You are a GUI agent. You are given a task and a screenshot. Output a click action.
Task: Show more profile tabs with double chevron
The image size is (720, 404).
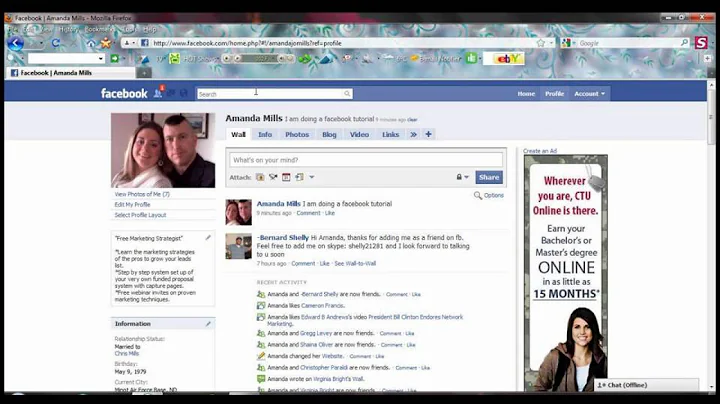413,135
